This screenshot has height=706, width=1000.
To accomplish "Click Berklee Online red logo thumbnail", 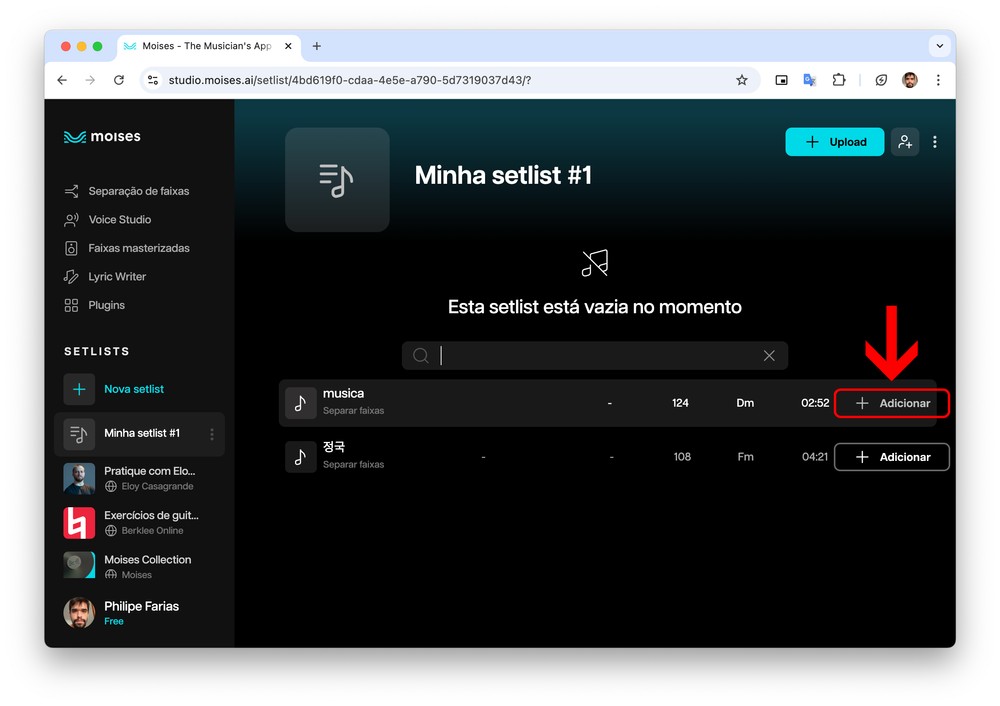I will click(x=79, y=523).
